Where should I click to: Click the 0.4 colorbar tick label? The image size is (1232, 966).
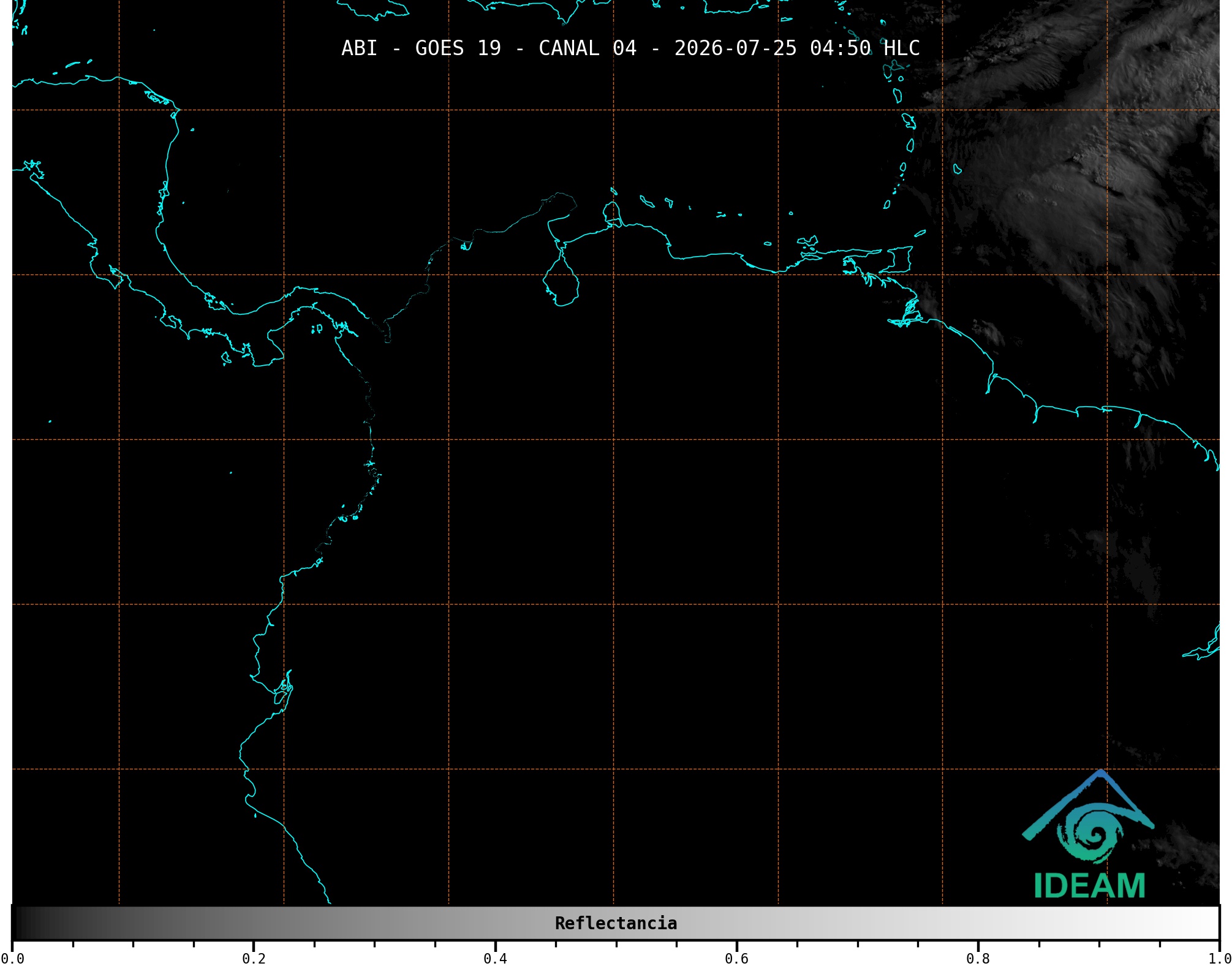pos(495,959)
